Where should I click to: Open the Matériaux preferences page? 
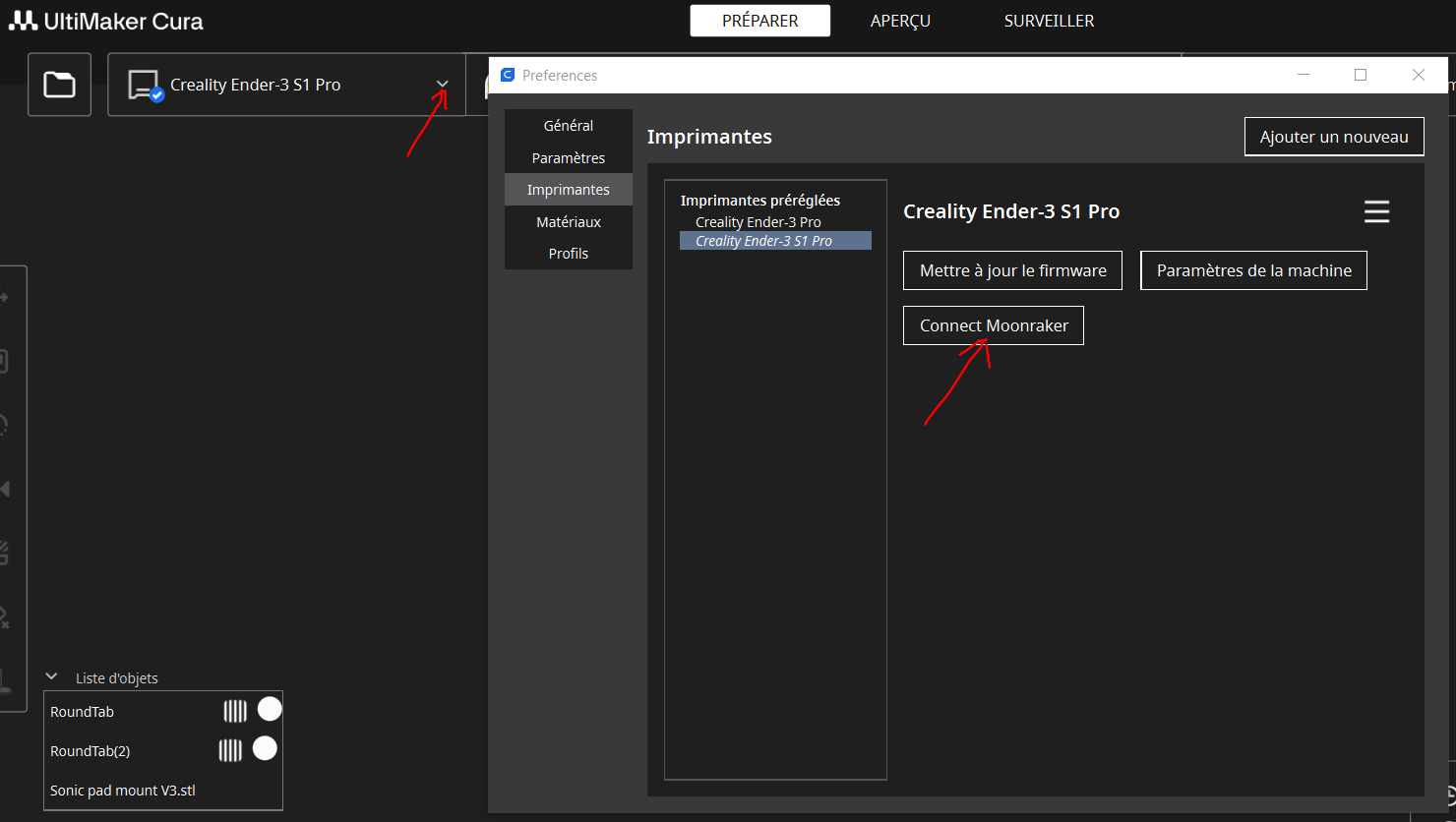[569, 222]
